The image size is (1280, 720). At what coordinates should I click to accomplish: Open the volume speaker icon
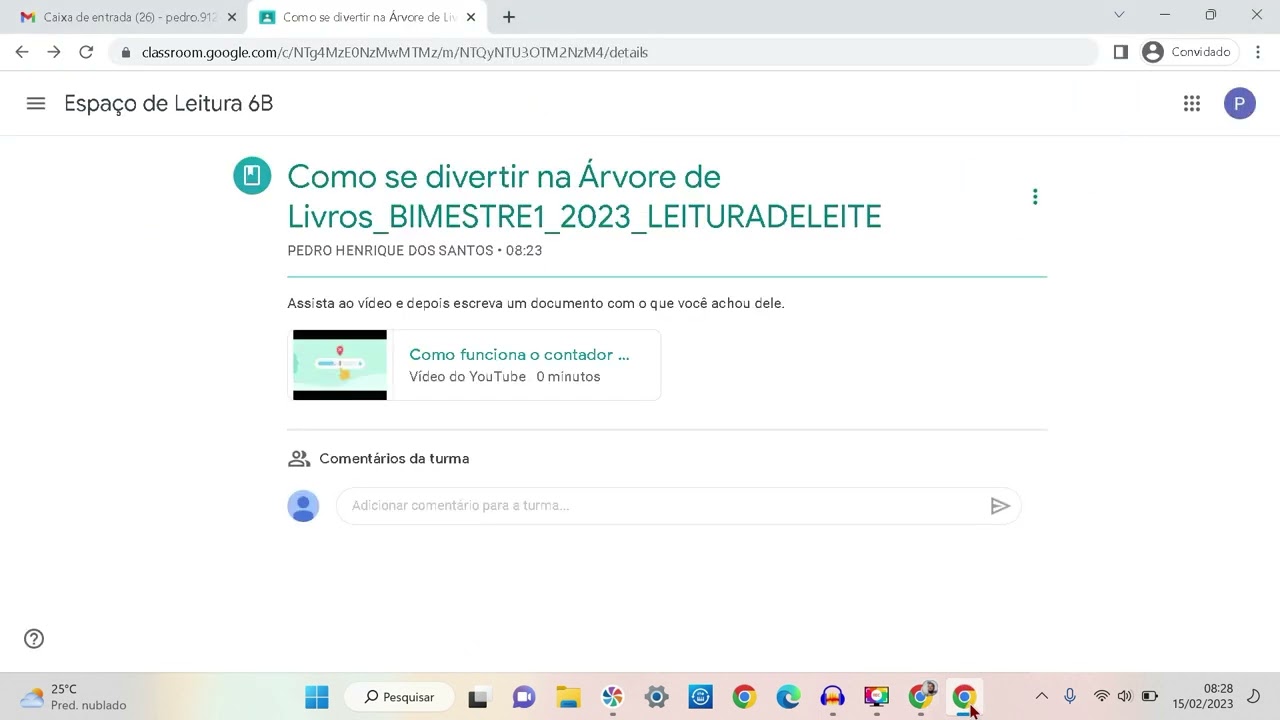tap(1125, 696)
